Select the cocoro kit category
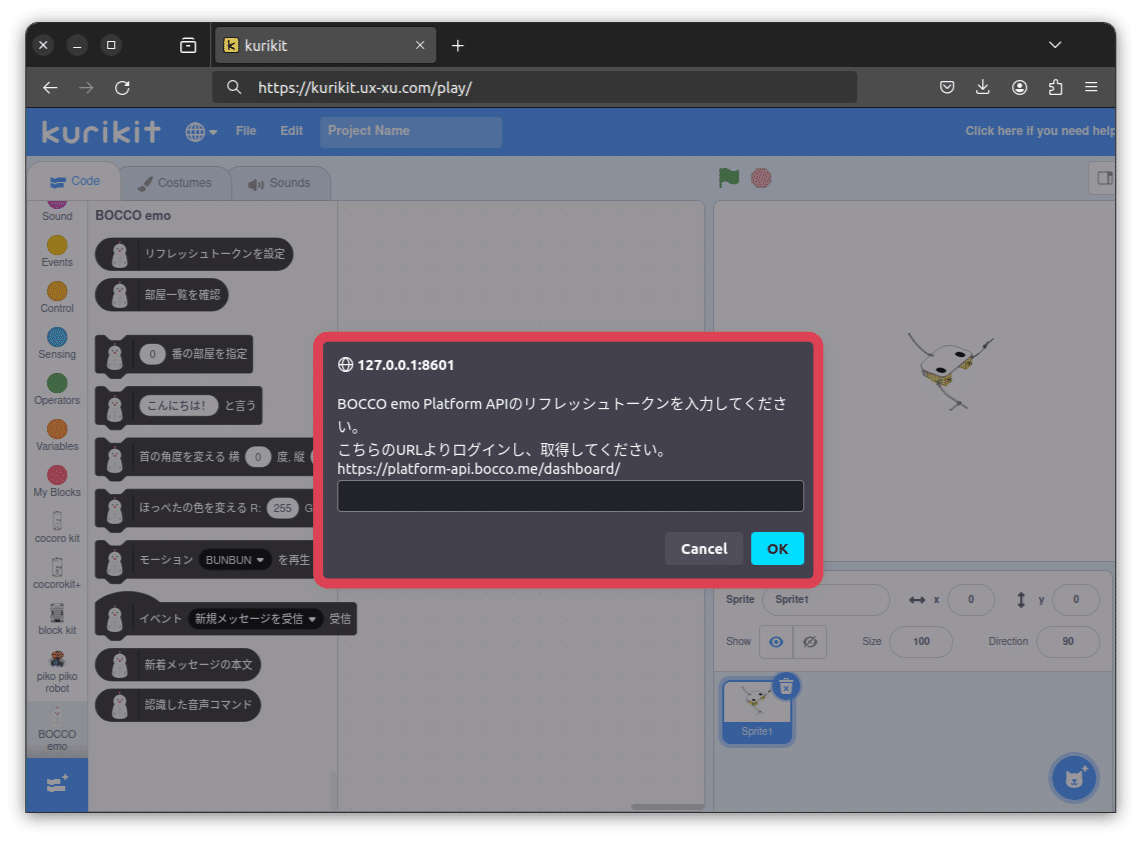Viewport: 1142px width, 842px height. [x=57, y=527]
